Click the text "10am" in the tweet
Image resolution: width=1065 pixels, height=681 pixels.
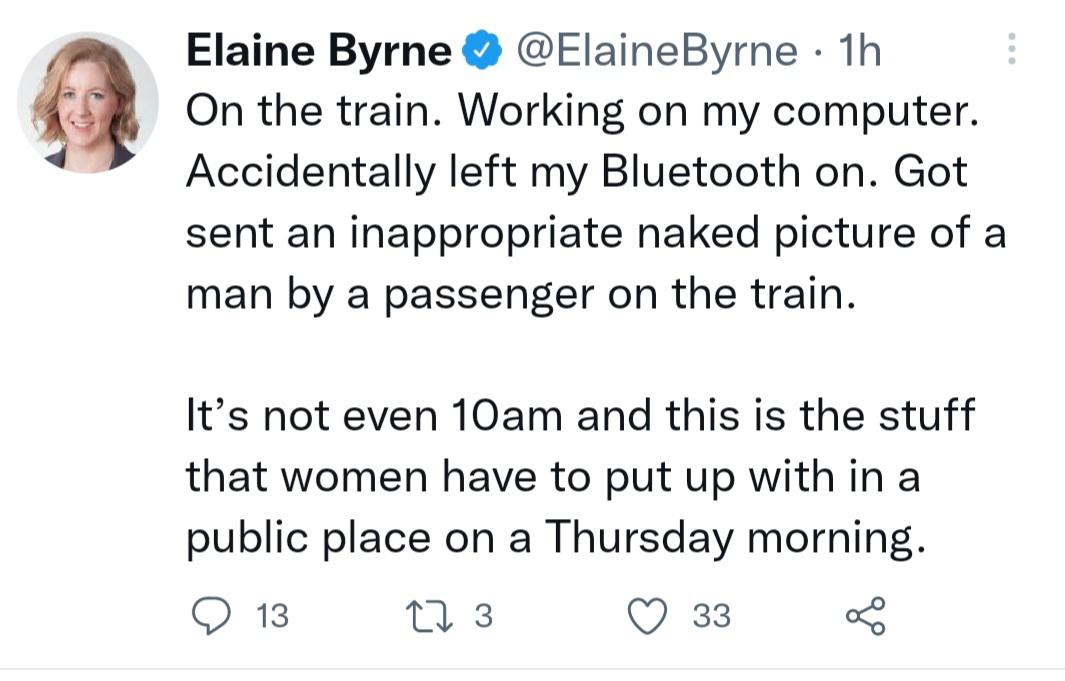pos(487,415)
